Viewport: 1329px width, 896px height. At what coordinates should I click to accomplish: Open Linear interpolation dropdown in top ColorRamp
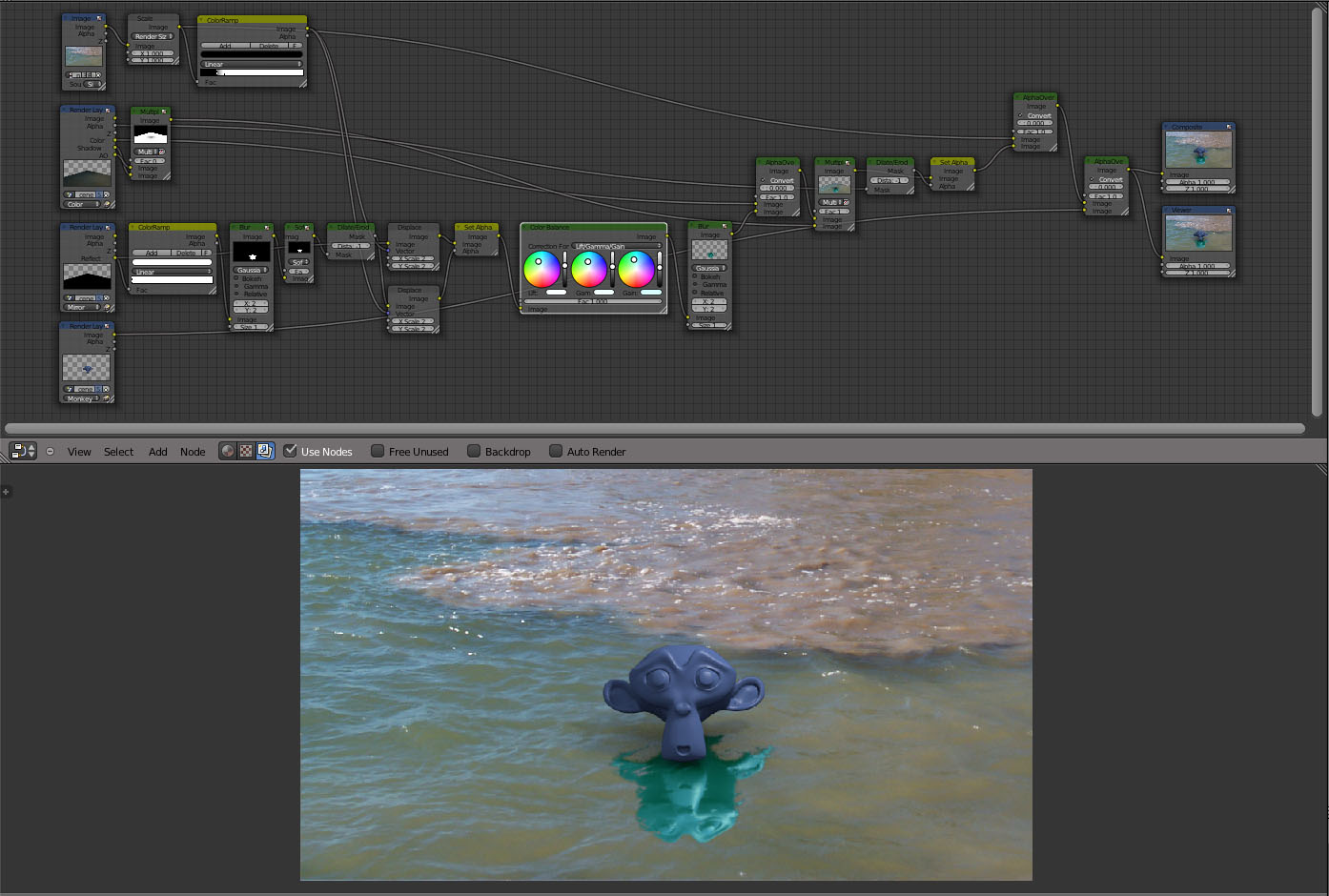click(x=252, y=64)
